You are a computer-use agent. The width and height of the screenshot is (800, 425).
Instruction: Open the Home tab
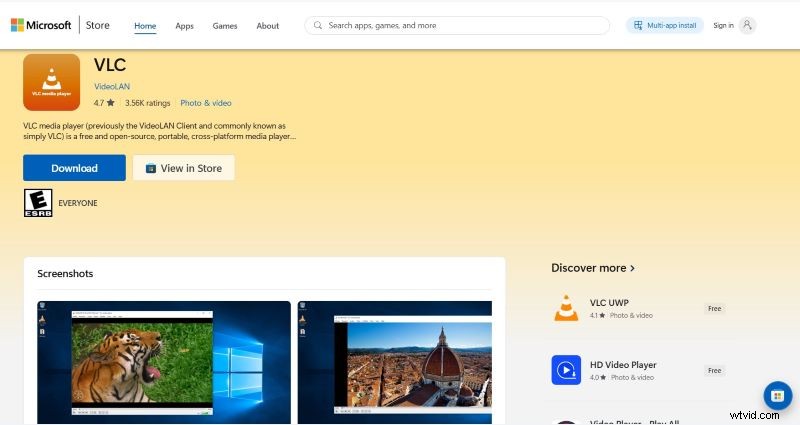145,25
